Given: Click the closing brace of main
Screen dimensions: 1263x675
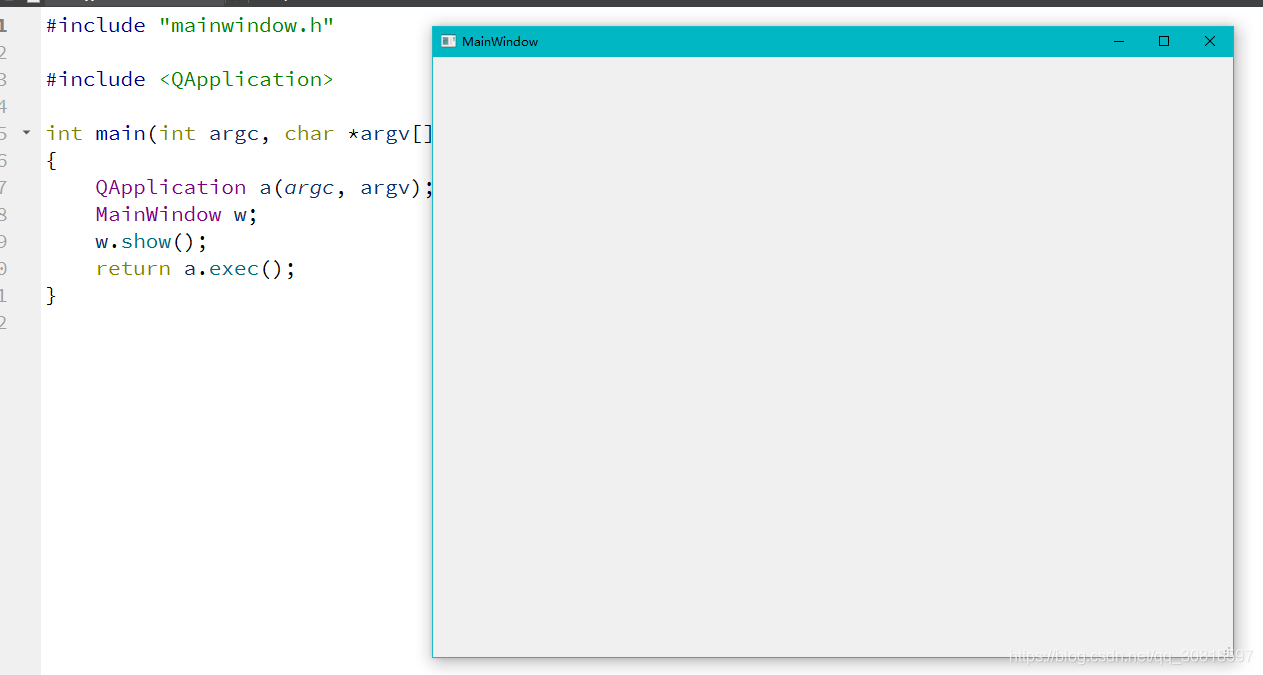Looking at the screenshot, I should (51, 295).
